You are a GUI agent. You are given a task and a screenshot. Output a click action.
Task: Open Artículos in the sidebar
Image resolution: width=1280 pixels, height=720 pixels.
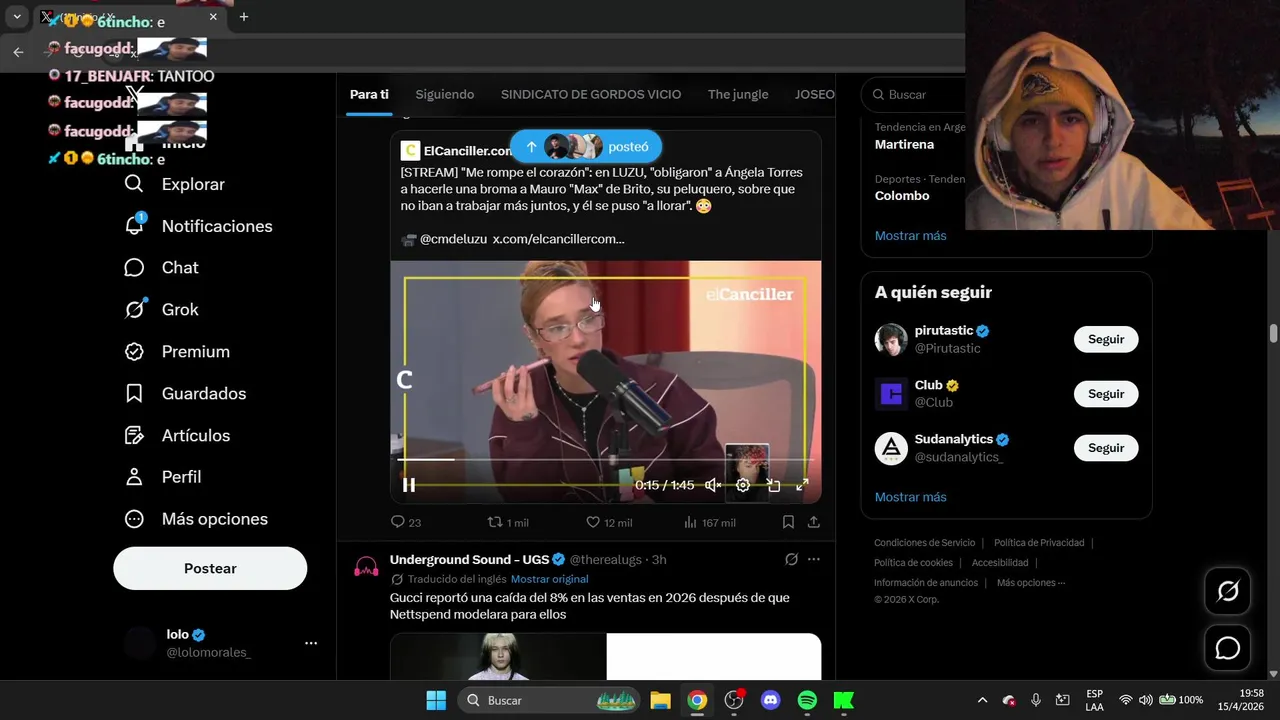(x=176, y=435)
